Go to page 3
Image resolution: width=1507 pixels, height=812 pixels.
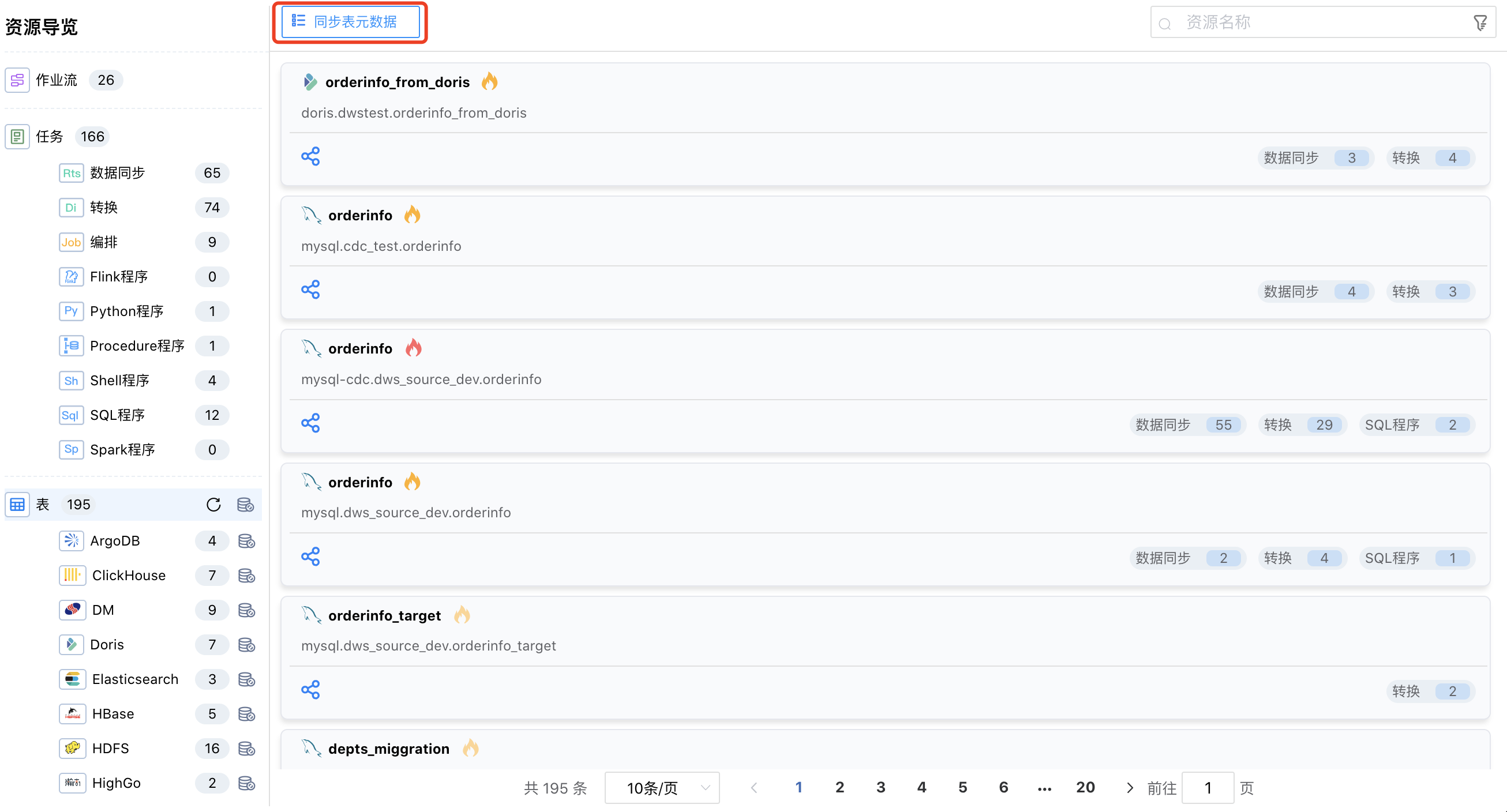tap(880, 787)
